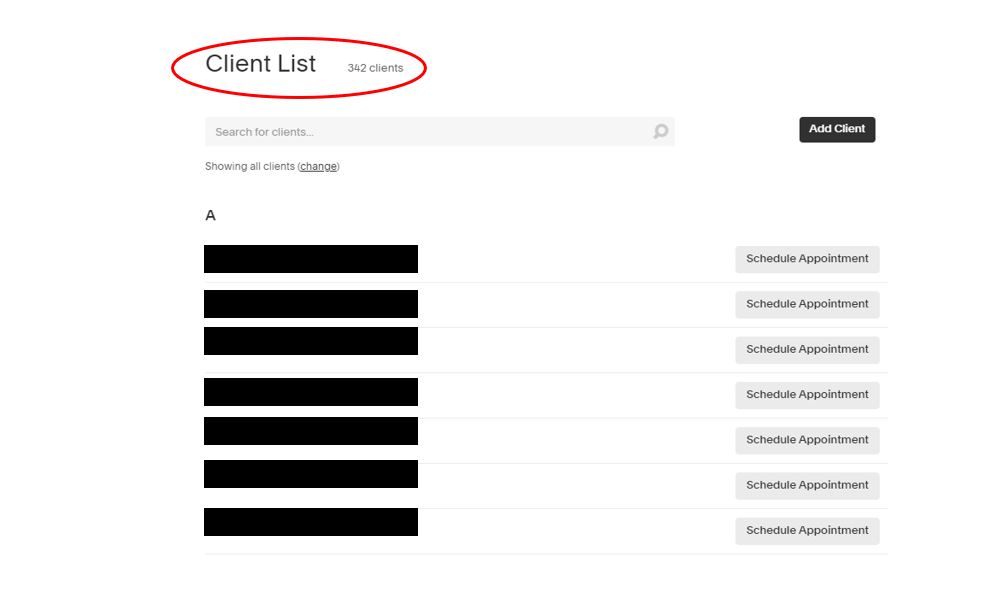
Task: Schedule appointment for fifth client
Action: (807, 440)
